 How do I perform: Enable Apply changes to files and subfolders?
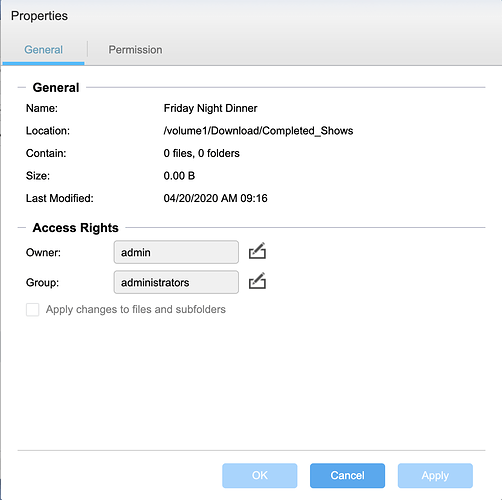(33, 310)
